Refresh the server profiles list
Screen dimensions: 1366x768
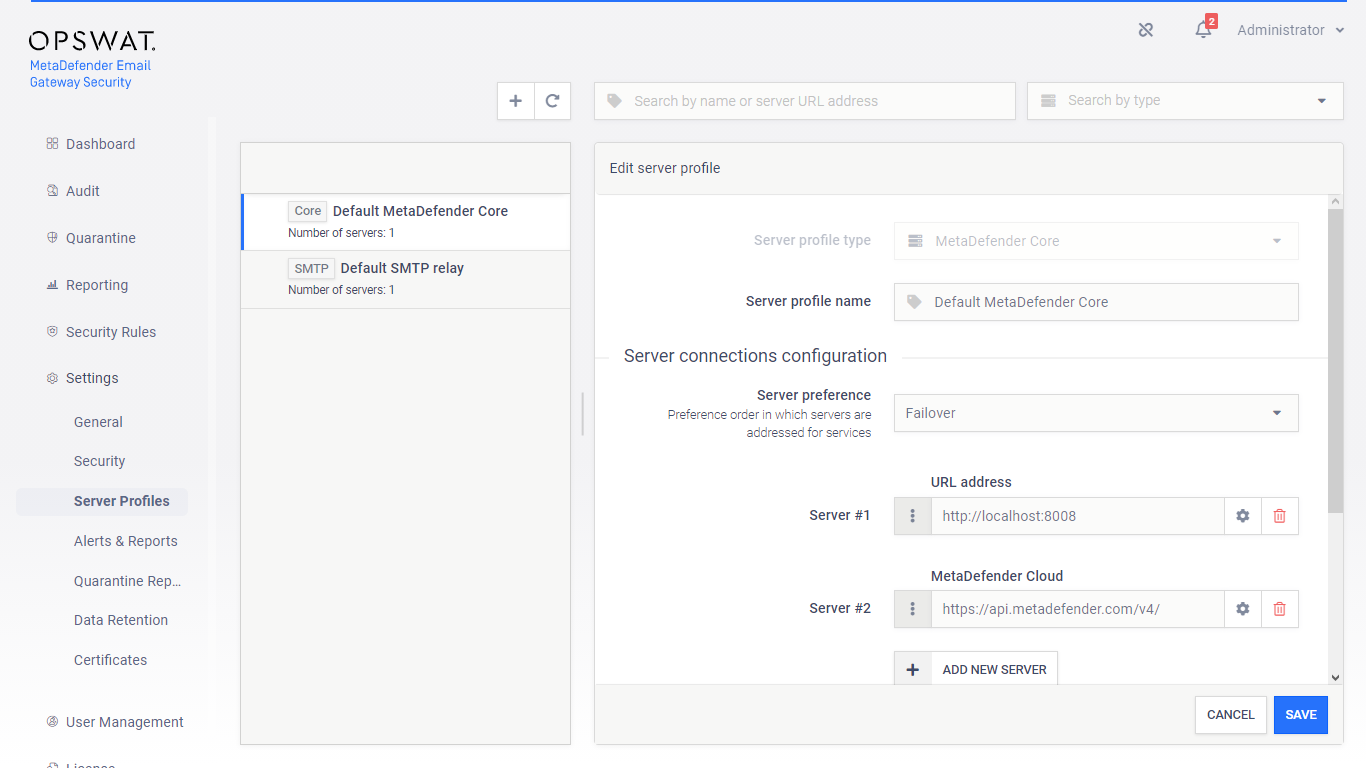tap(552, 101)
